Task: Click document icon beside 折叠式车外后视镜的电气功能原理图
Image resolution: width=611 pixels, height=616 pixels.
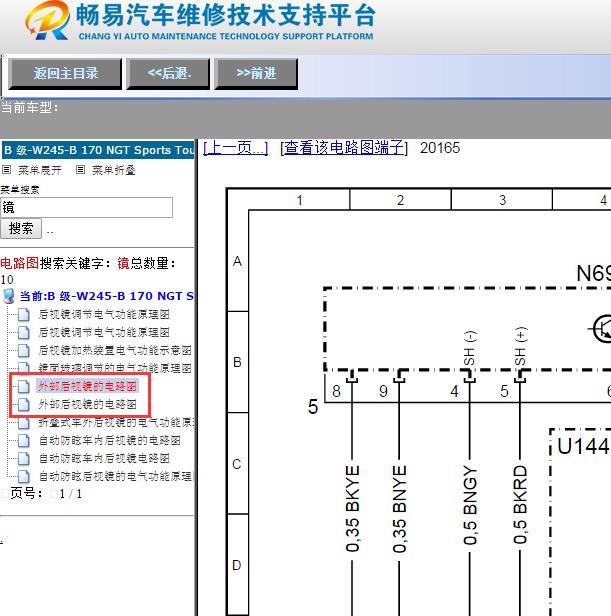Action: (x=24, y=423)
